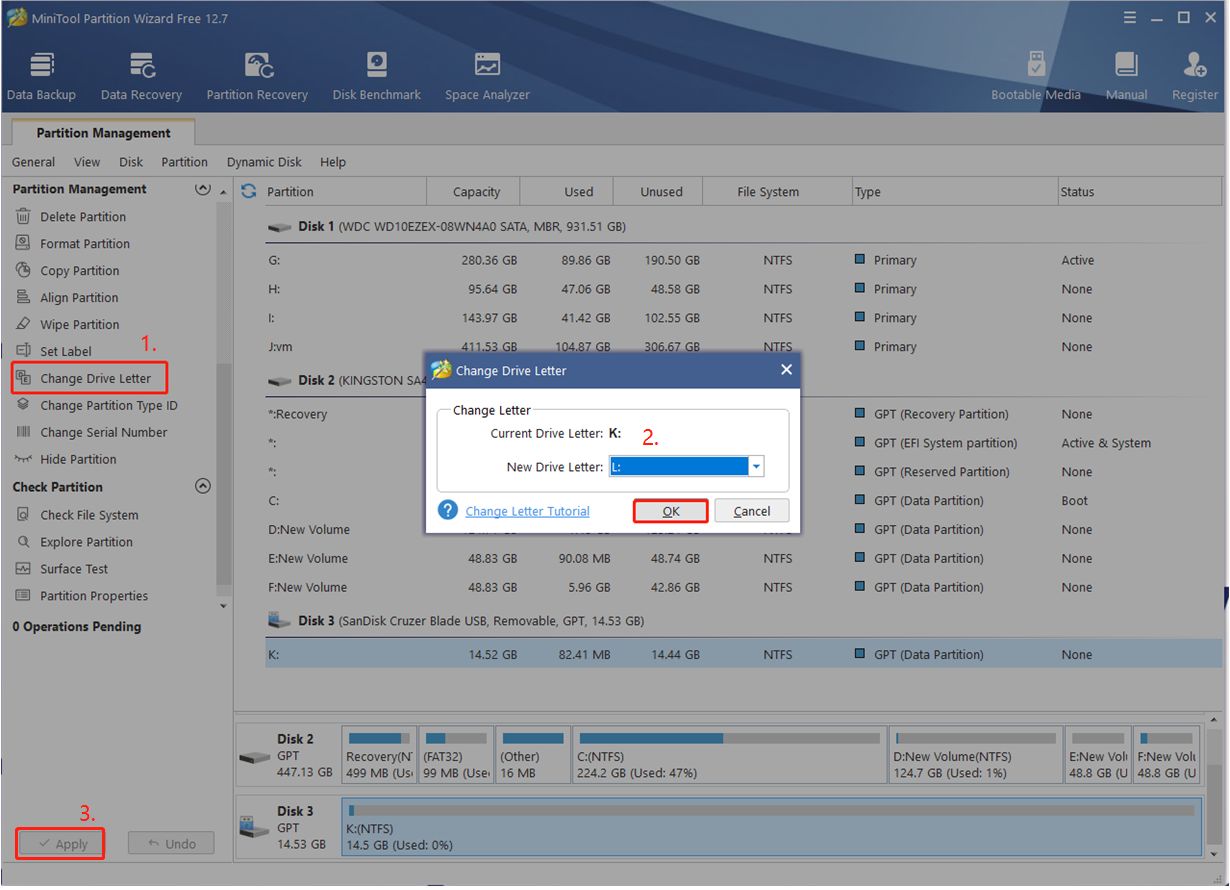Select Change Drive Letter in sidebar
This screenshot has width=1230, height=890.
(95, 379)
